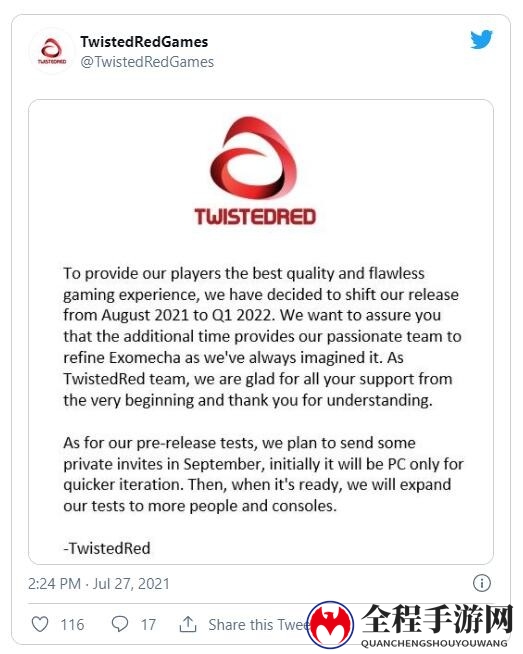Click the share upload arrow icon
Screen dimensions: 523x654
(x=188, y=624)
